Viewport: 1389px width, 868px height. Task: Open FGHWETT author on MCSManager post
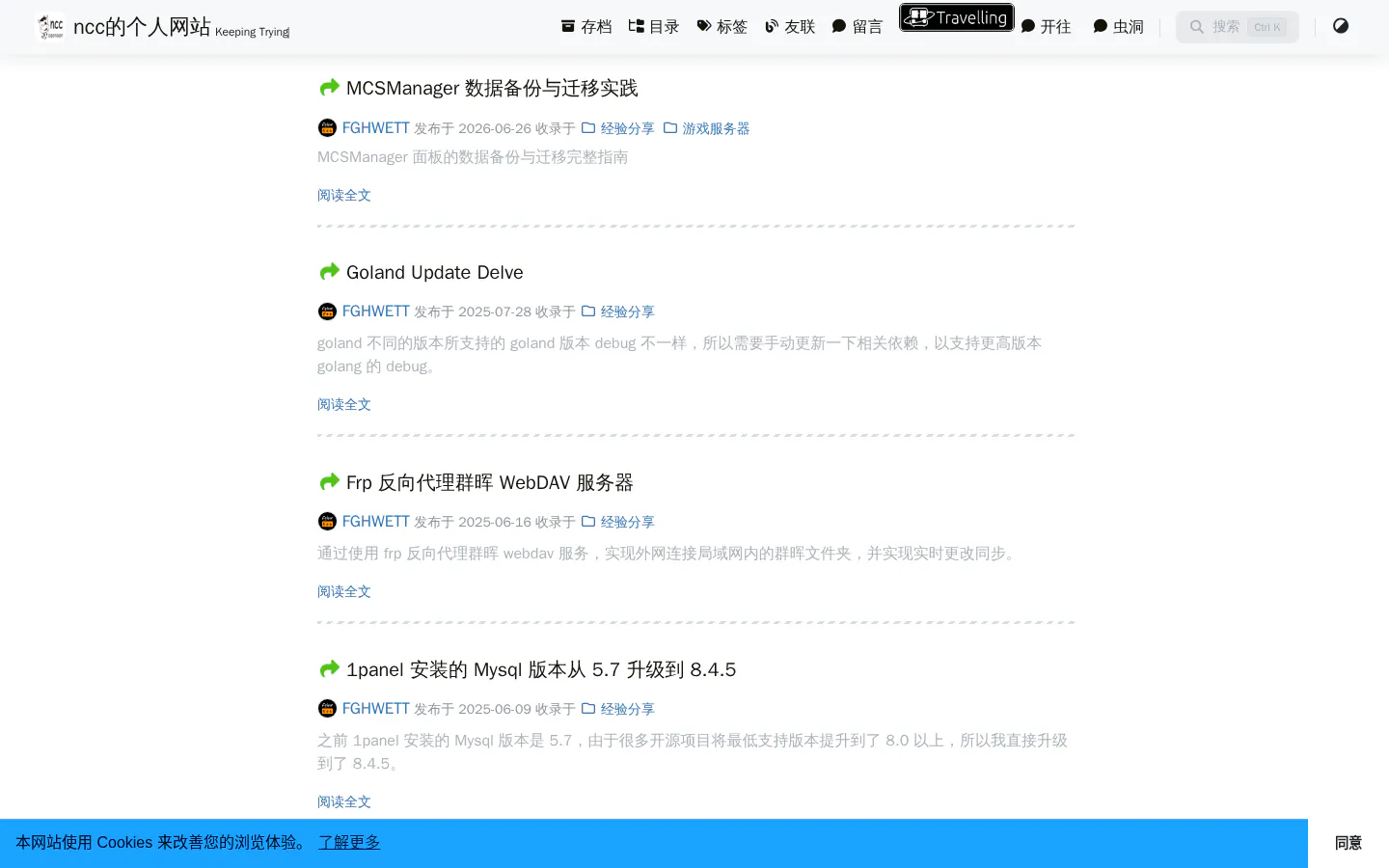(376, 128)
